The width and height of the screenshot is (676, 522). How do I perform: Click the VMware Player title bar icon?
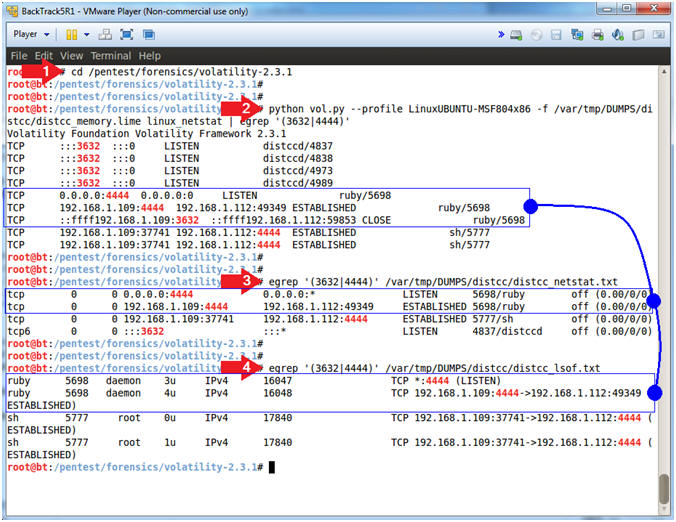(13, 10)
